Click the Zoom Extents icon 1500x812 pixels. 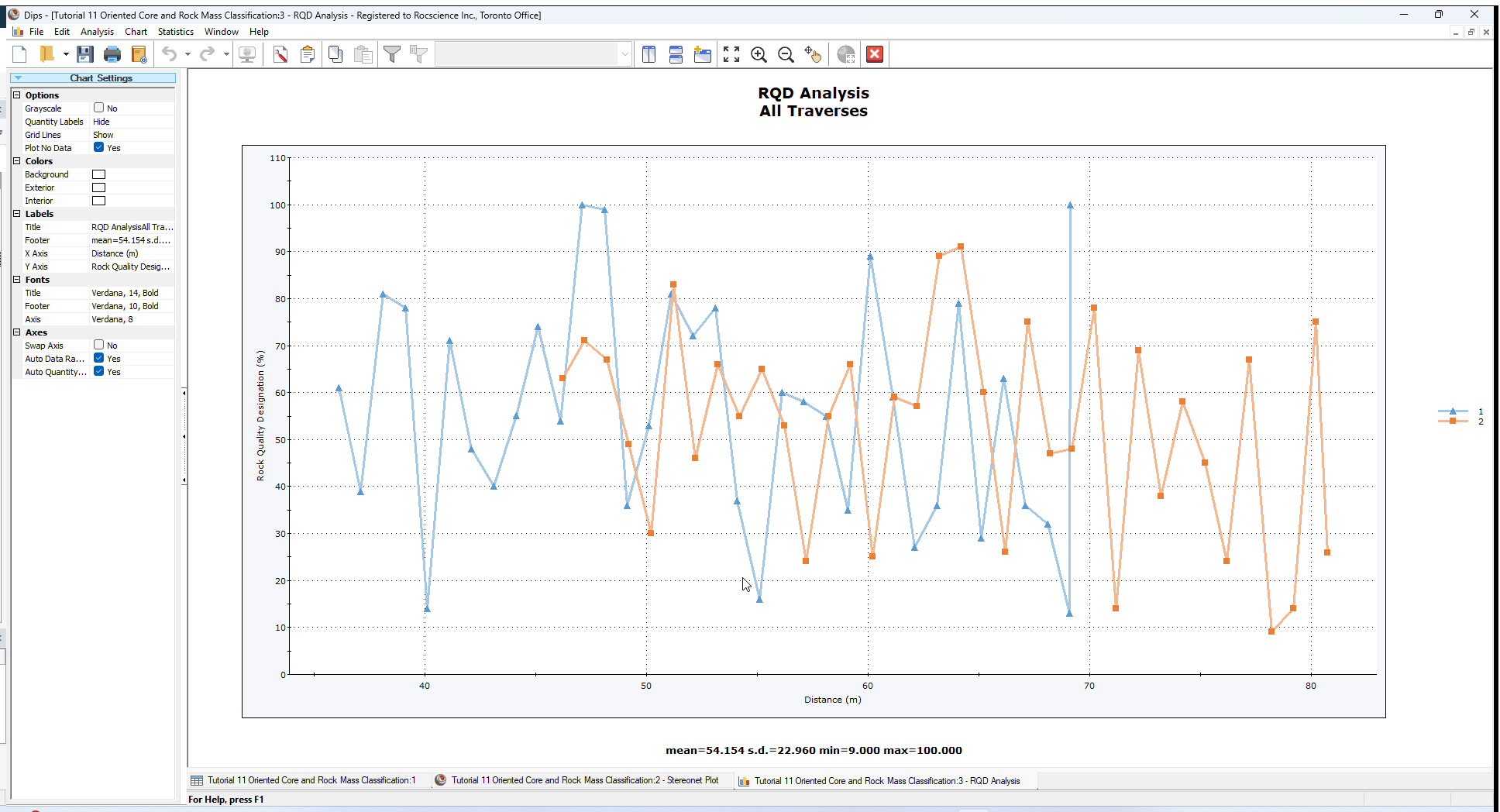tap(731, 54)
